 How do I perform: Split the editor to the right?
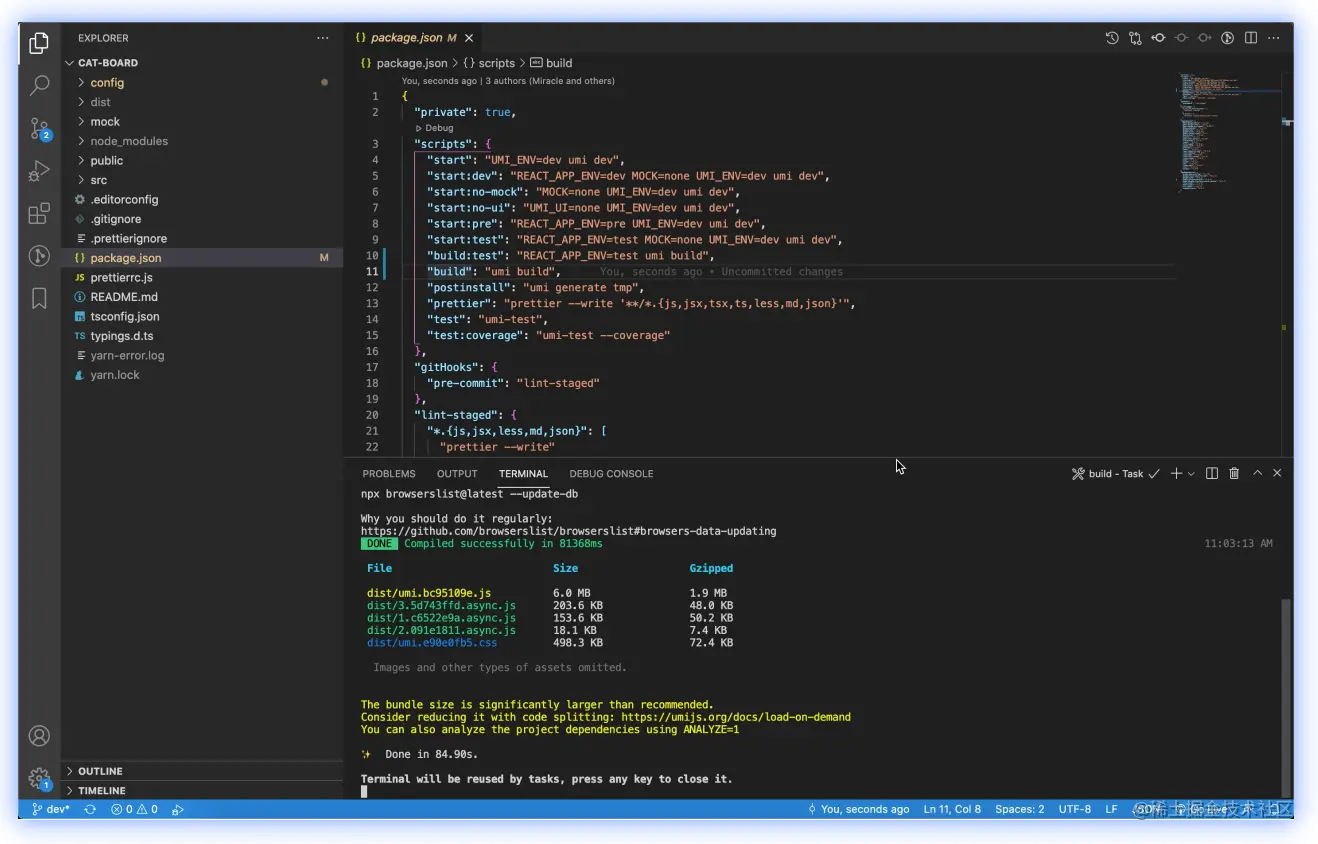(x=1251, y=38)
